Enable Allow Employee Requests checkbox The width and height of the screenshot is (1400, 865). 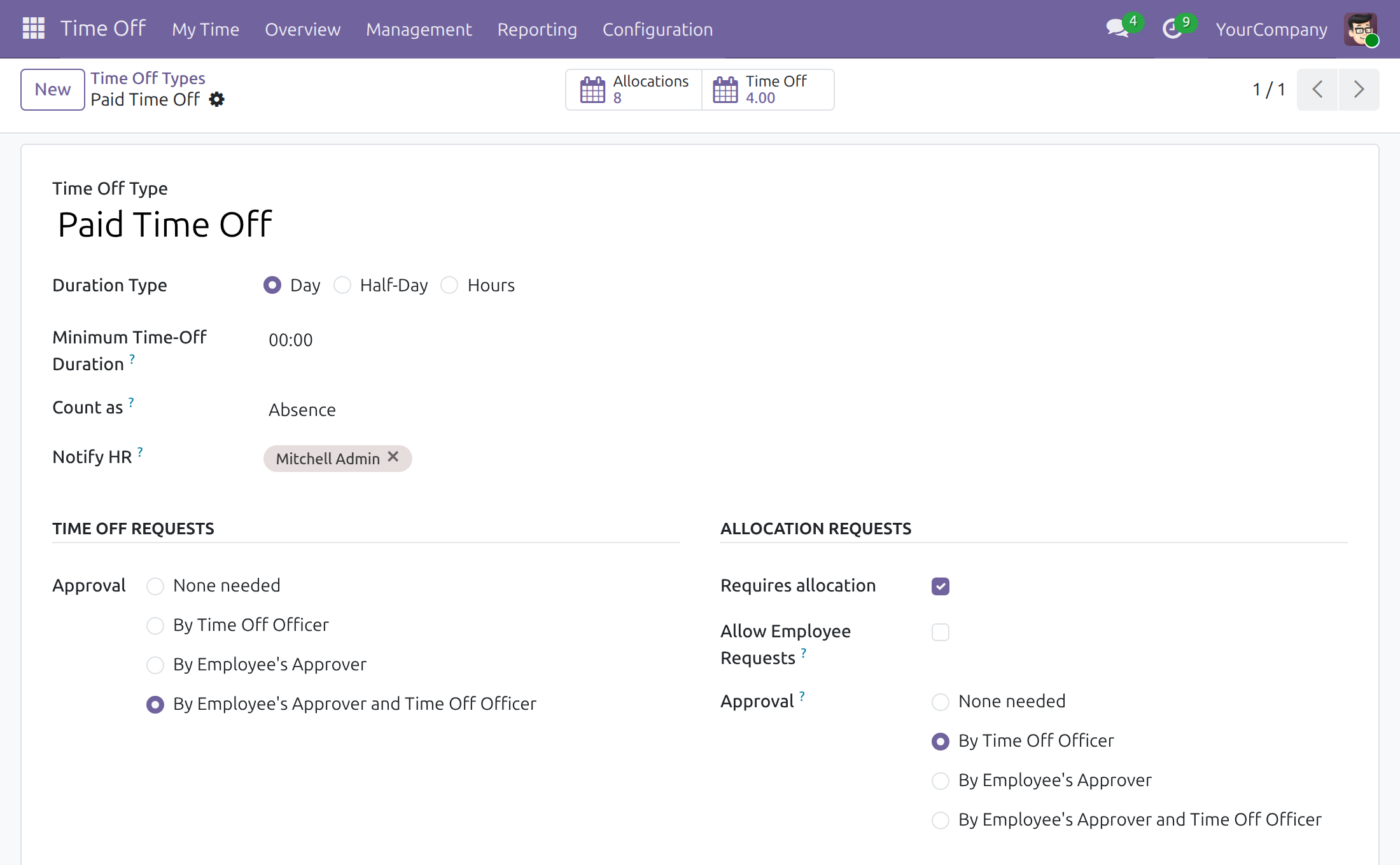click(941, 632)
